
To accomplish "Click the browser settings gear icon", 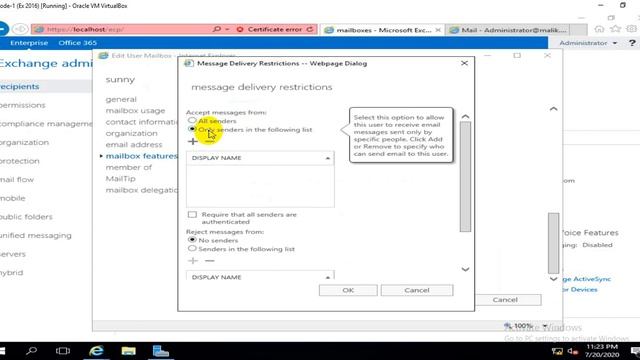I will (631, 29).
